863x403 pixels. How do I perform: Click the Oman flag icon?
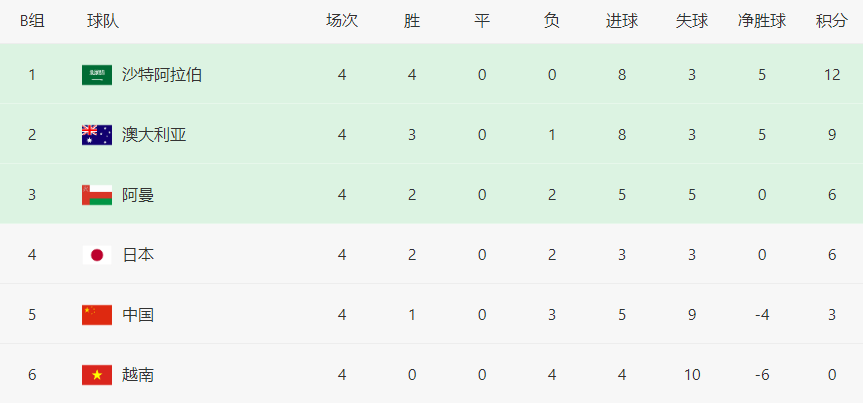[97, 195]
